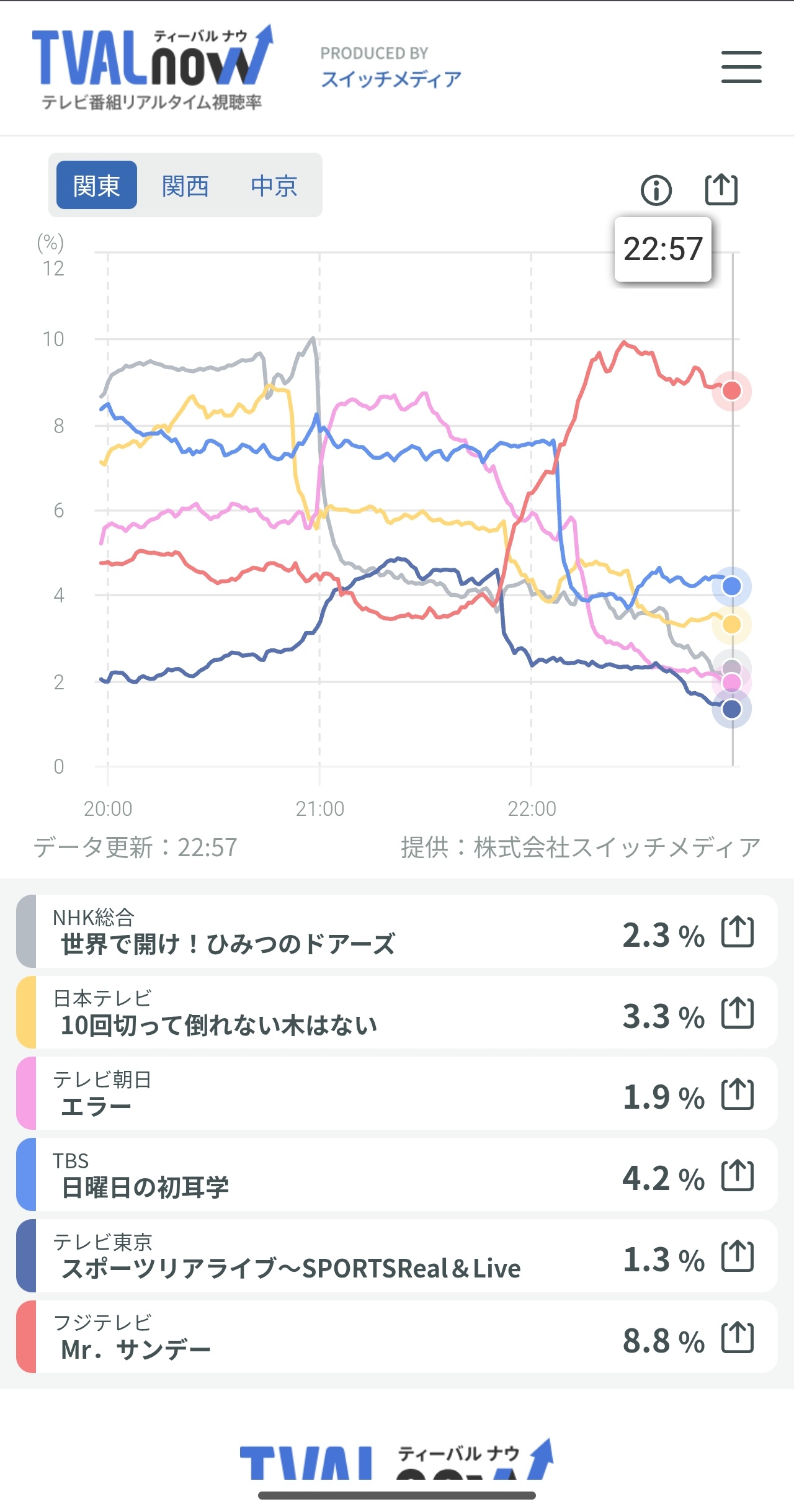Click the red フジテレビ data point

732,391
